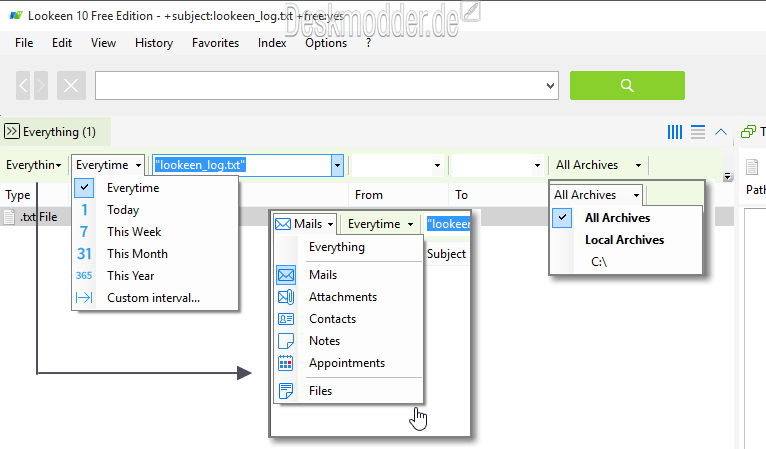Click the Path document icon

(752, 167)
